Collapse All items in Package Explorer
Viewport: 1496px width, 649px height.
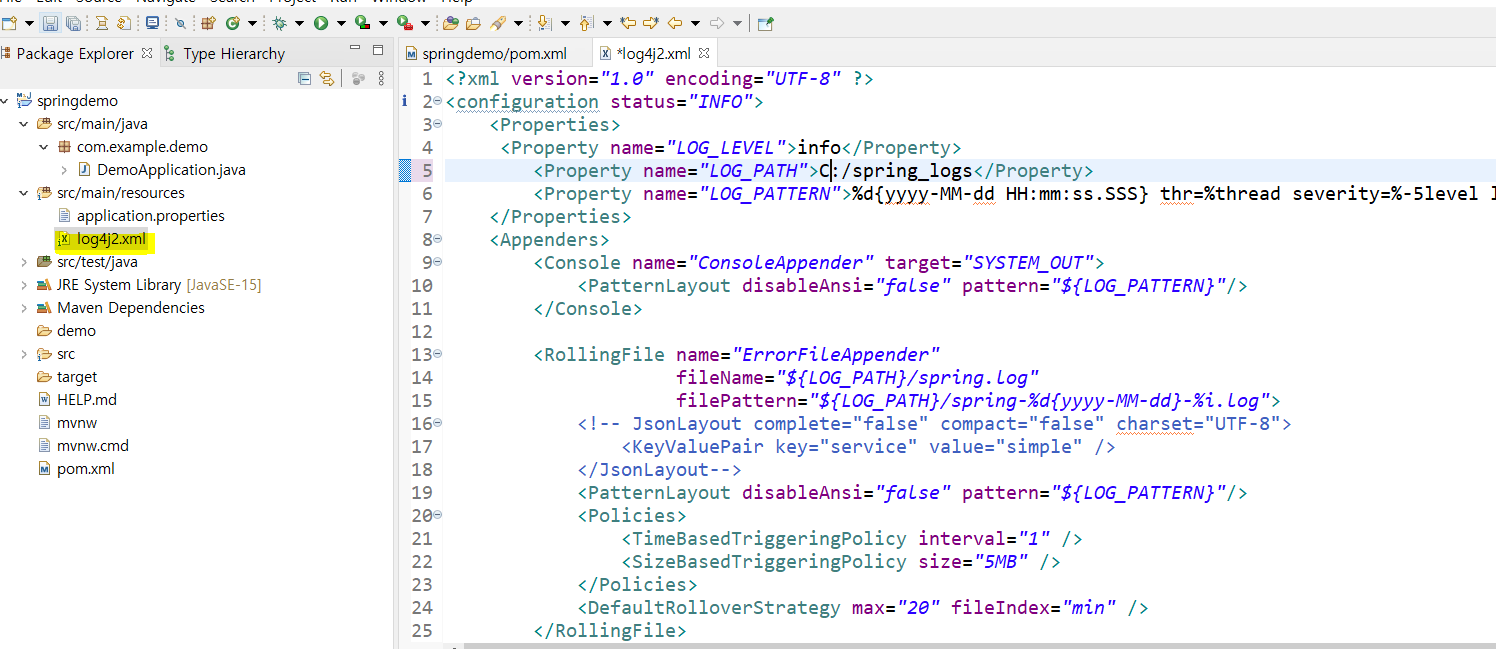tap(304, 78)
